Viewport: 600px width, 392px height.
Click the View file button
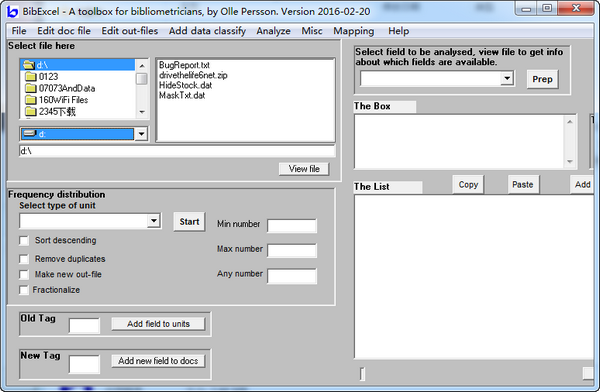[304, 169]
